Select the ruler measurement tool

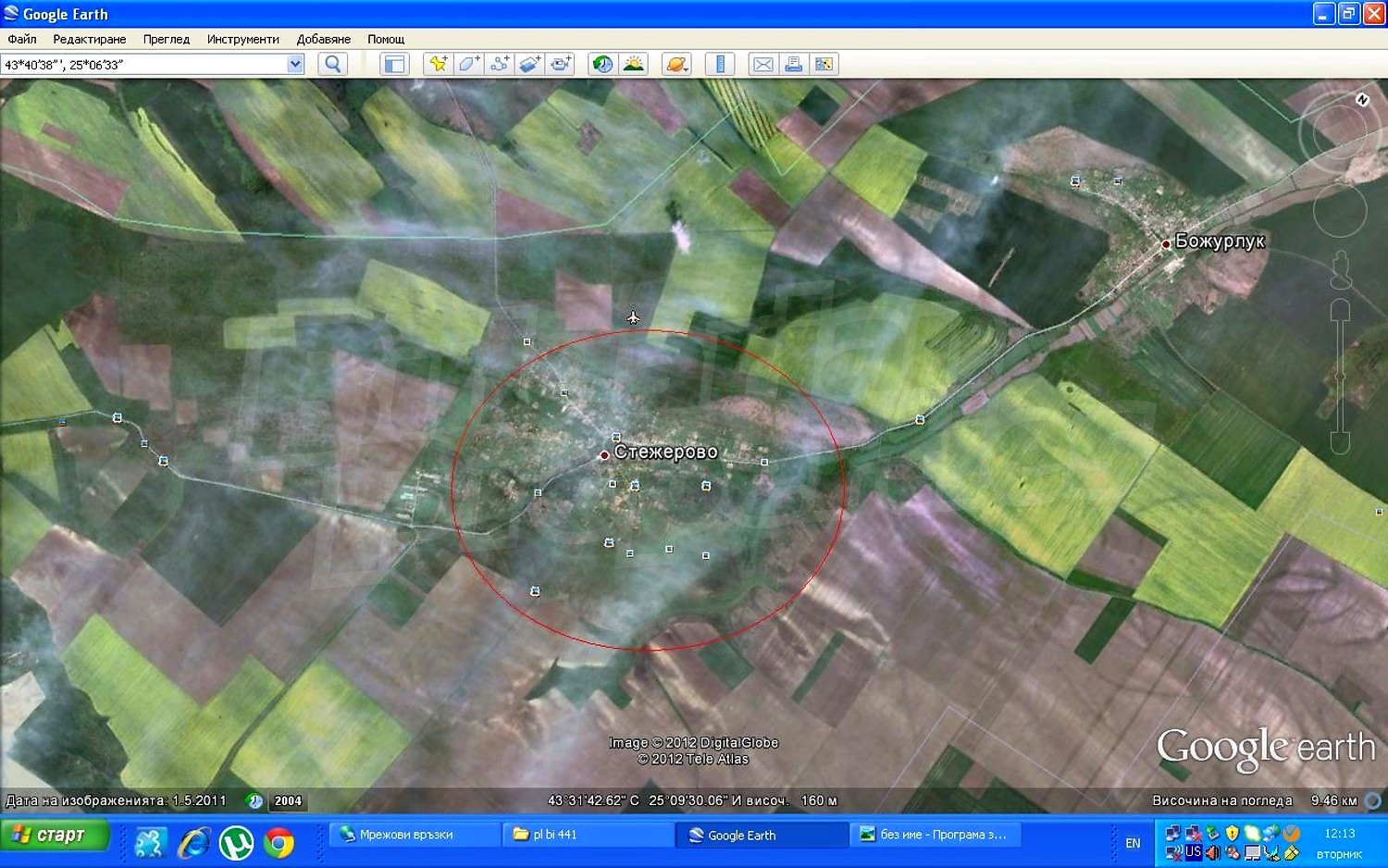click(x=720, y=64)
